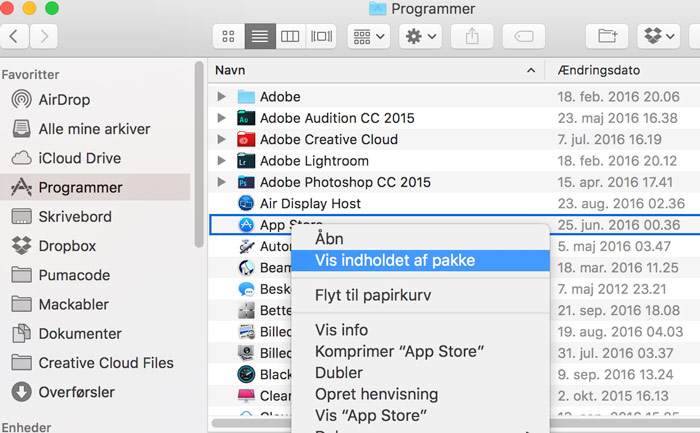Switch to icon grid view
Screen dimensions: 700x433
click(229, 36)
